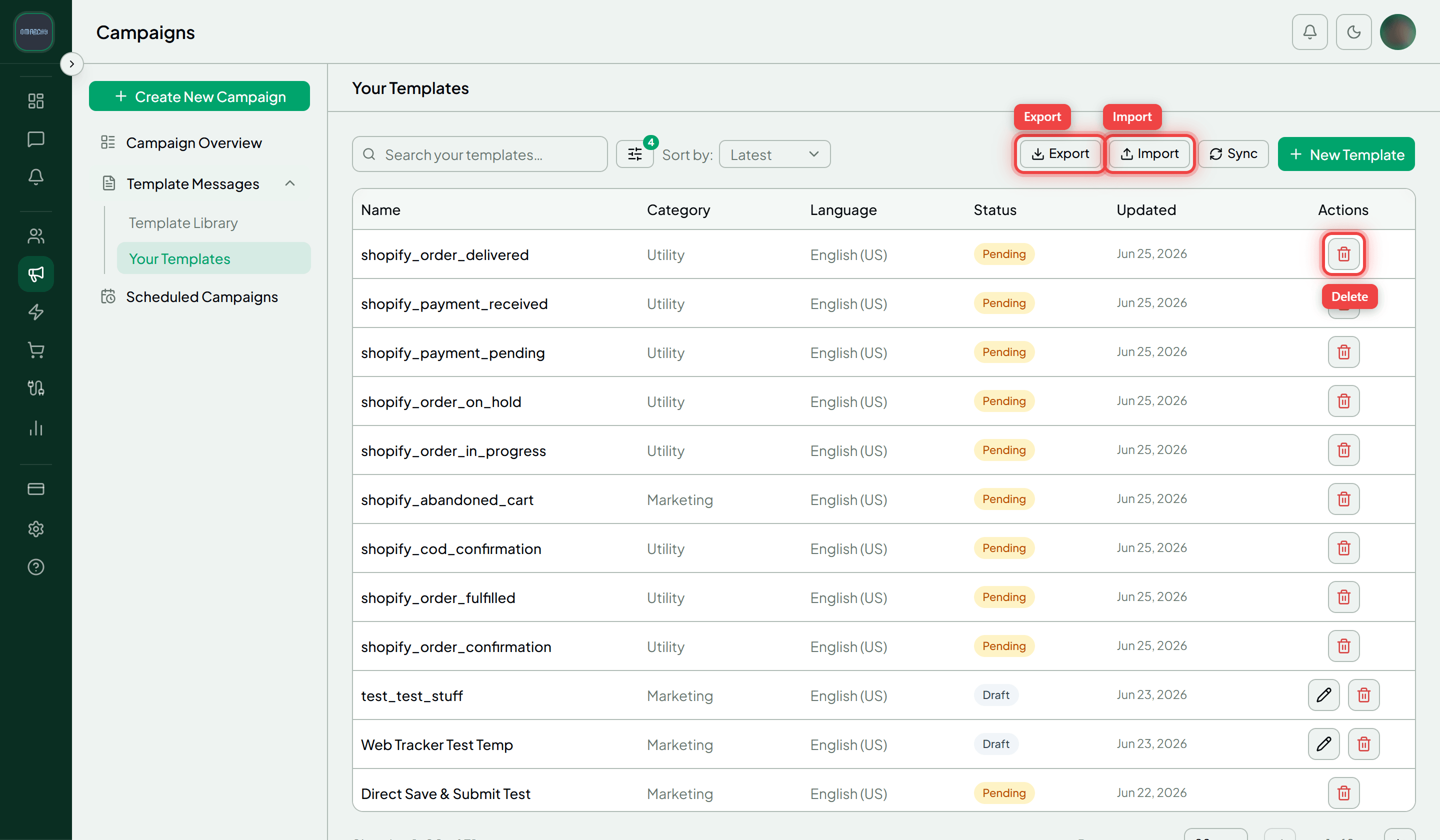
Task: Open the settings gear sidebar icon
Action: [36, 528]
